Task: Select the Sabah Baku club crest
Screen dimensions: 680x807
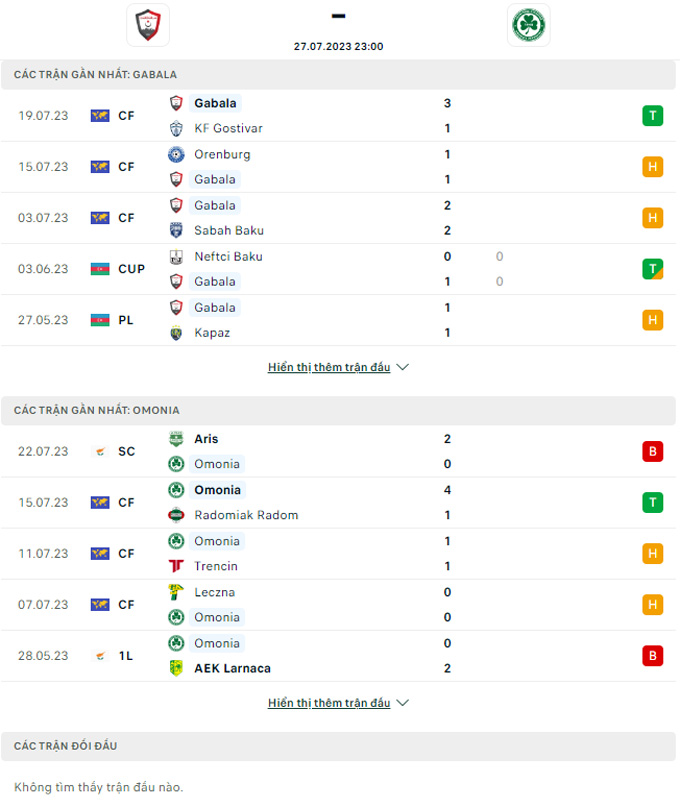Action: tap(176, 230)
